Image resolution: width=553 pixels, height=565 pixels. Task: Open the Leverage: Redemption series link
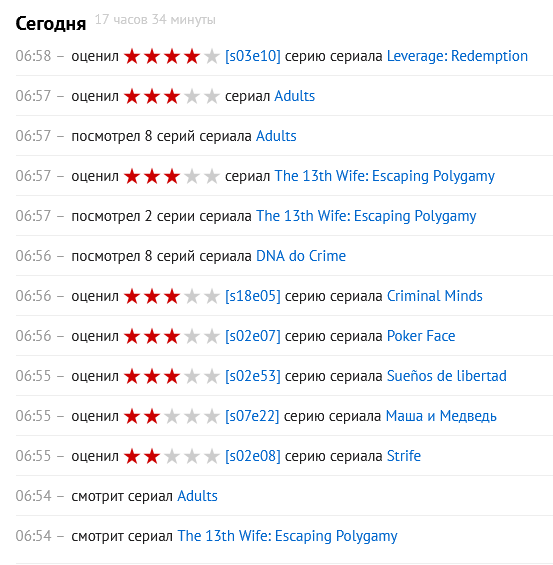(457, 56)
